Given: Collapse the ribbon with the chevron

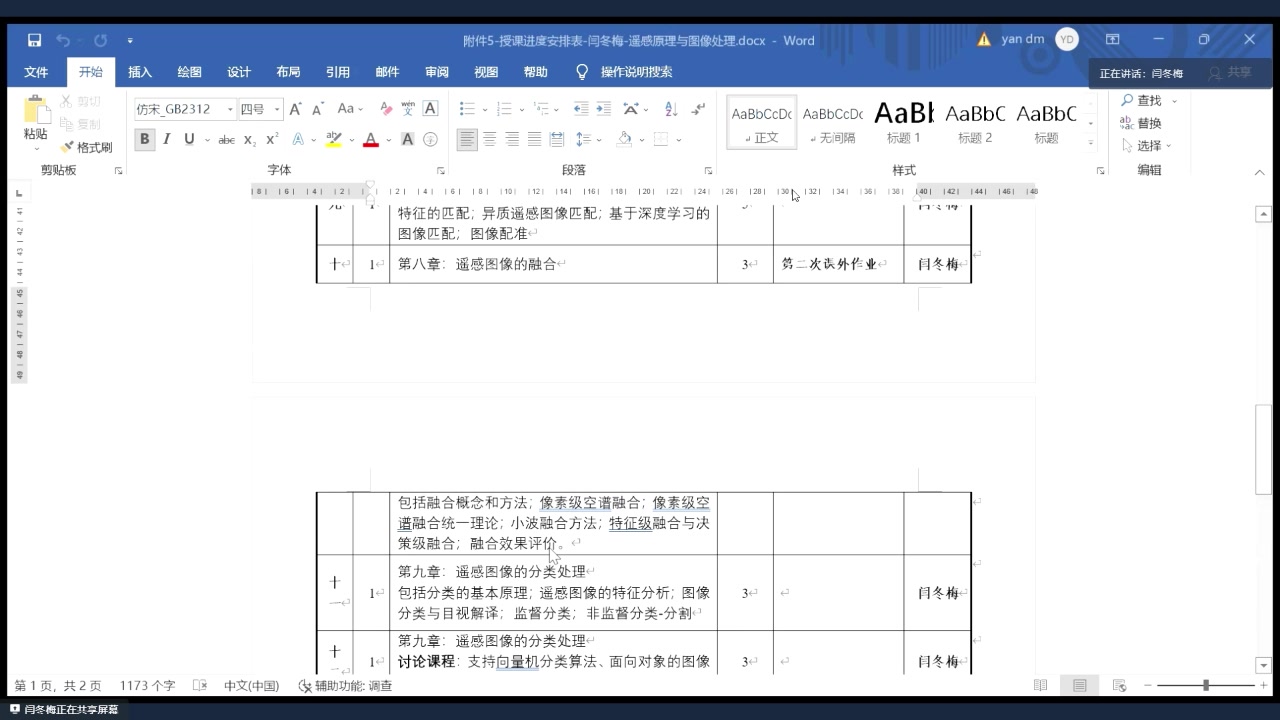Looking at the screenshot, I should click(1259, 171).
